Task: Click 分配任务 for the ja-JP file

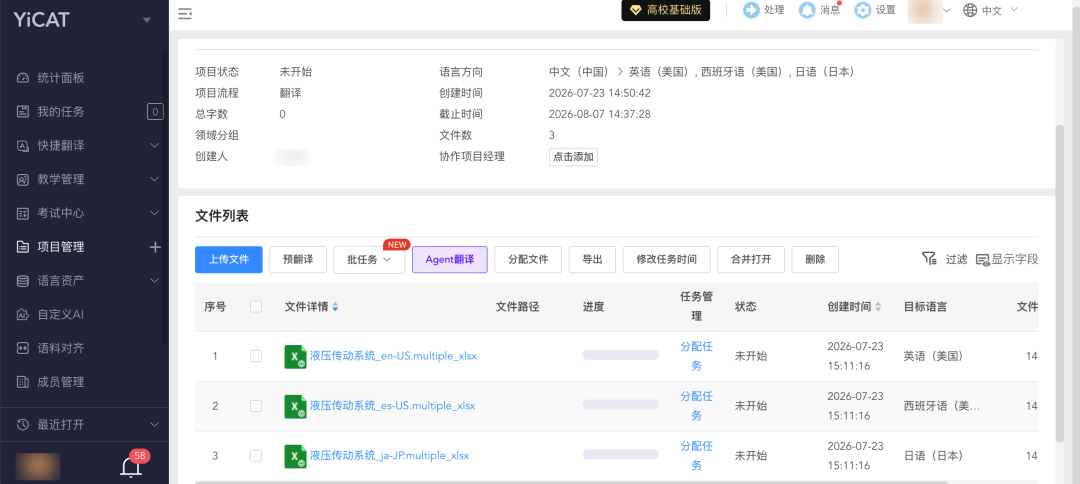Action: click(696, 456)
